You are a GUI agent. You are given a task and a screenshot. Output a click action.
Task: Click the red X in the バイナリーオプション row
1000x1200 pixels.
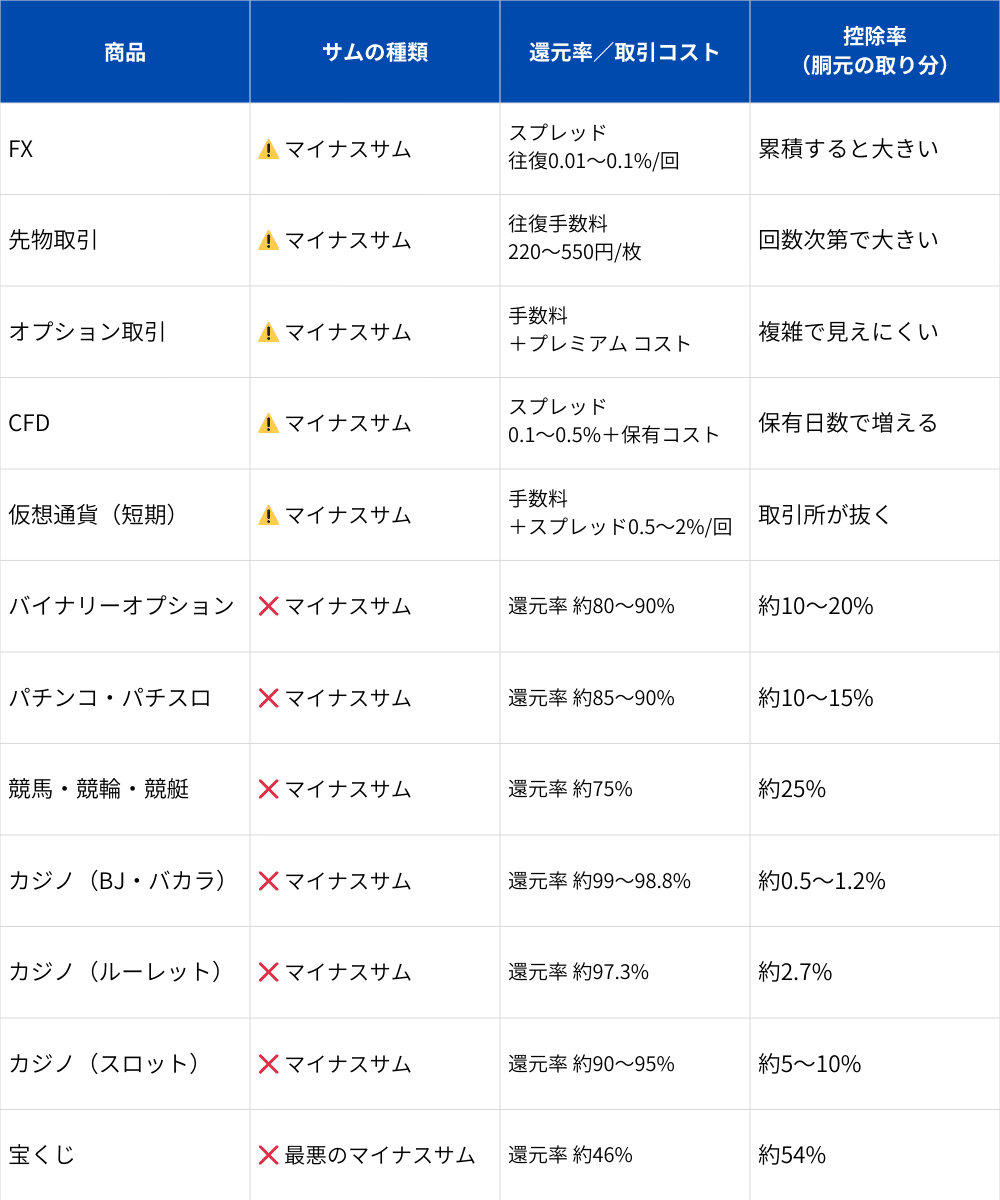tap(268, 606)
